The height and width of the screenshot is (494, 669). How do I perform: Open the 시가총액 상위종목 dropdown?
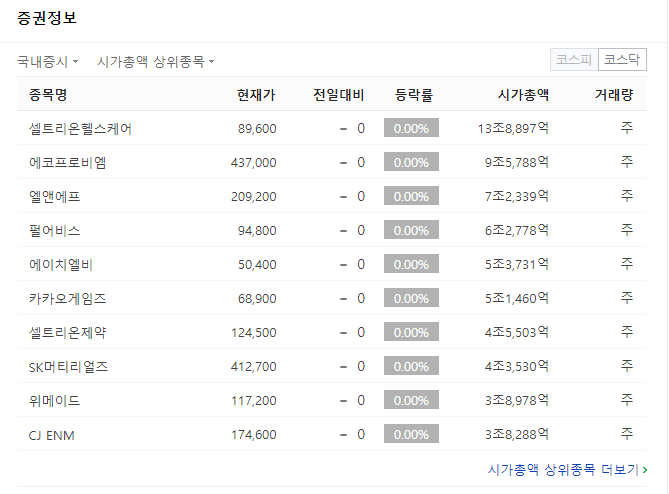(156, 61)
